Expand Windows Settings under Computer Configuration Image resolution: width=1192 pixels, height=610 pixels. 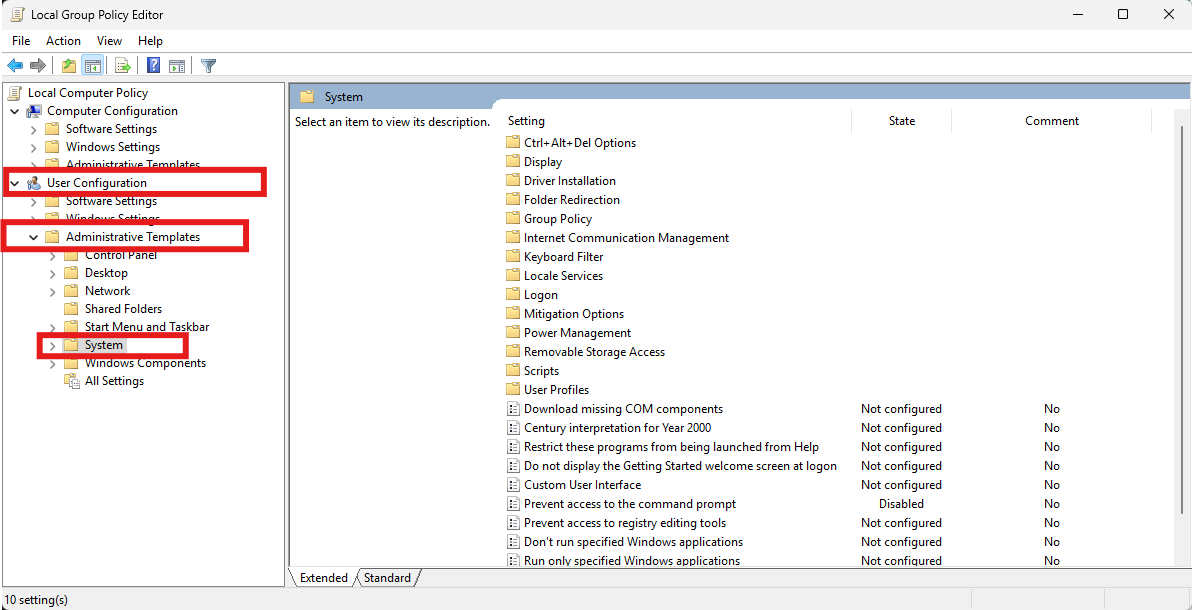click(x=33, y=148)
